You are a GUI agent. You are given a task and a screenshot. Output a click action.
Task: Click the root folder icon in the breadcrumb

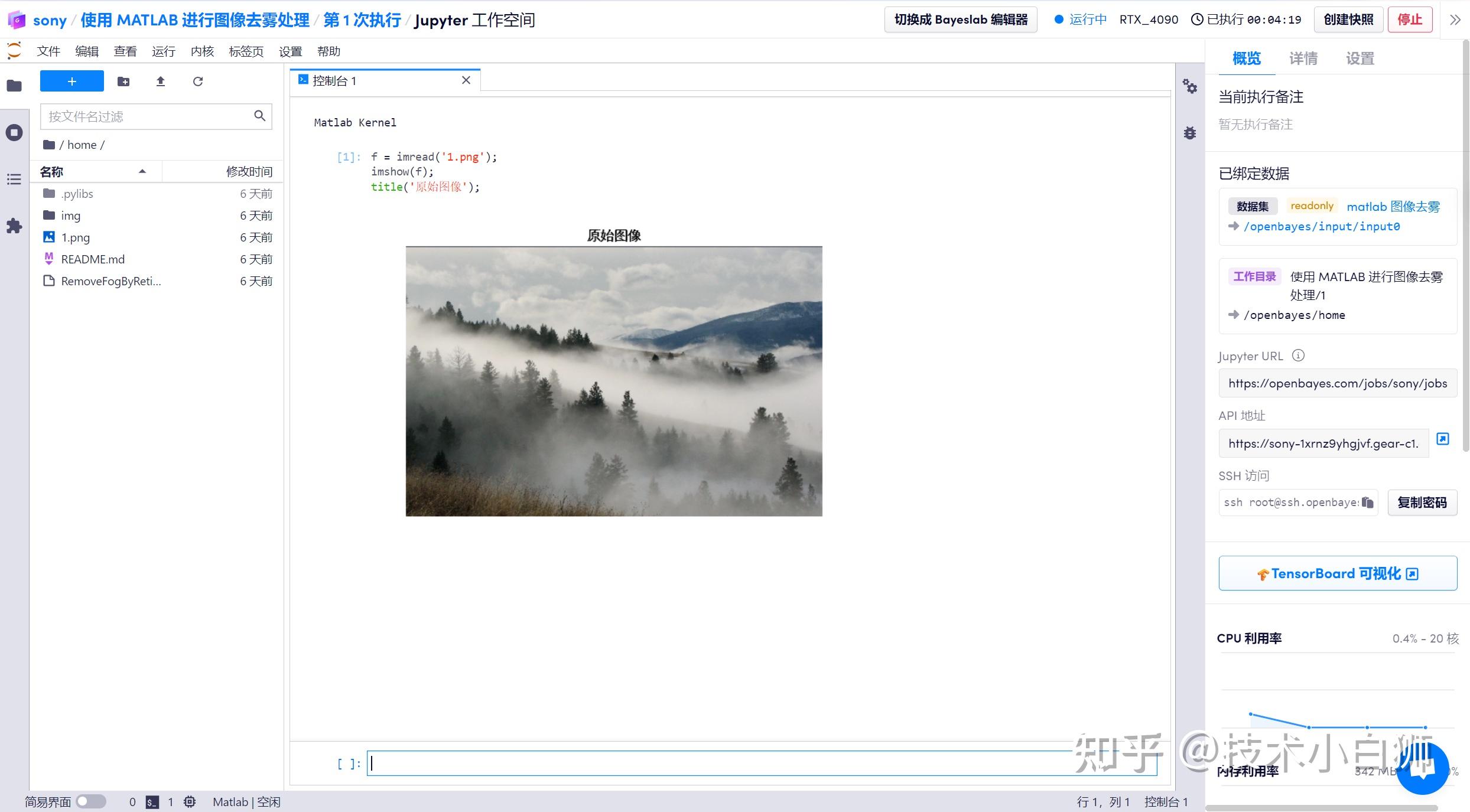[x=49, y=145]
